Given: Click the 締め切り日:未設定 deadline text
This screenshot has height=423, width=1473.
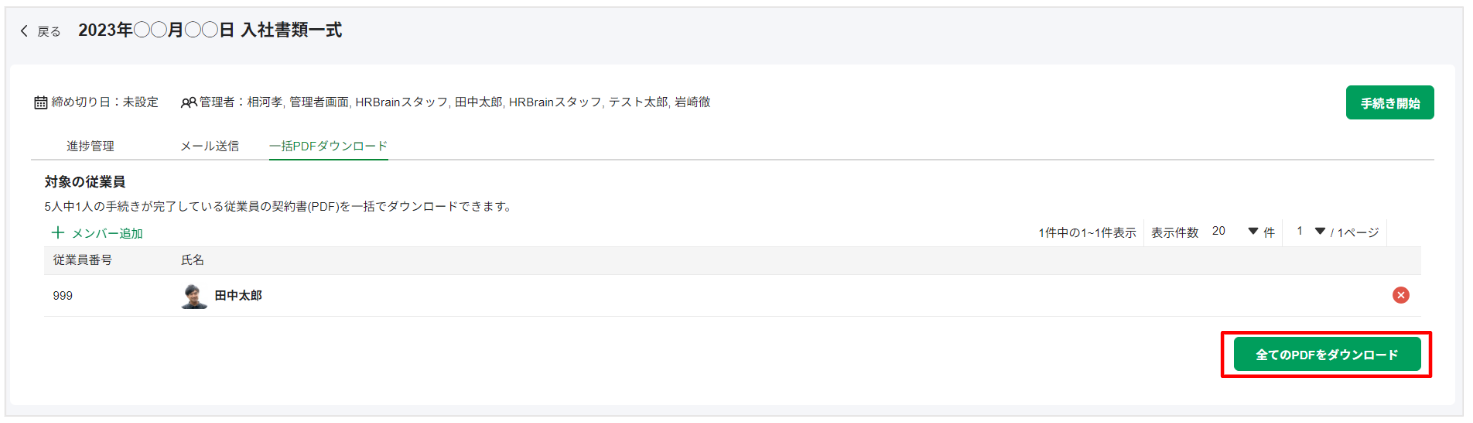Looking at the screenshot, I should pyautogui.click(x=105, y=102).
